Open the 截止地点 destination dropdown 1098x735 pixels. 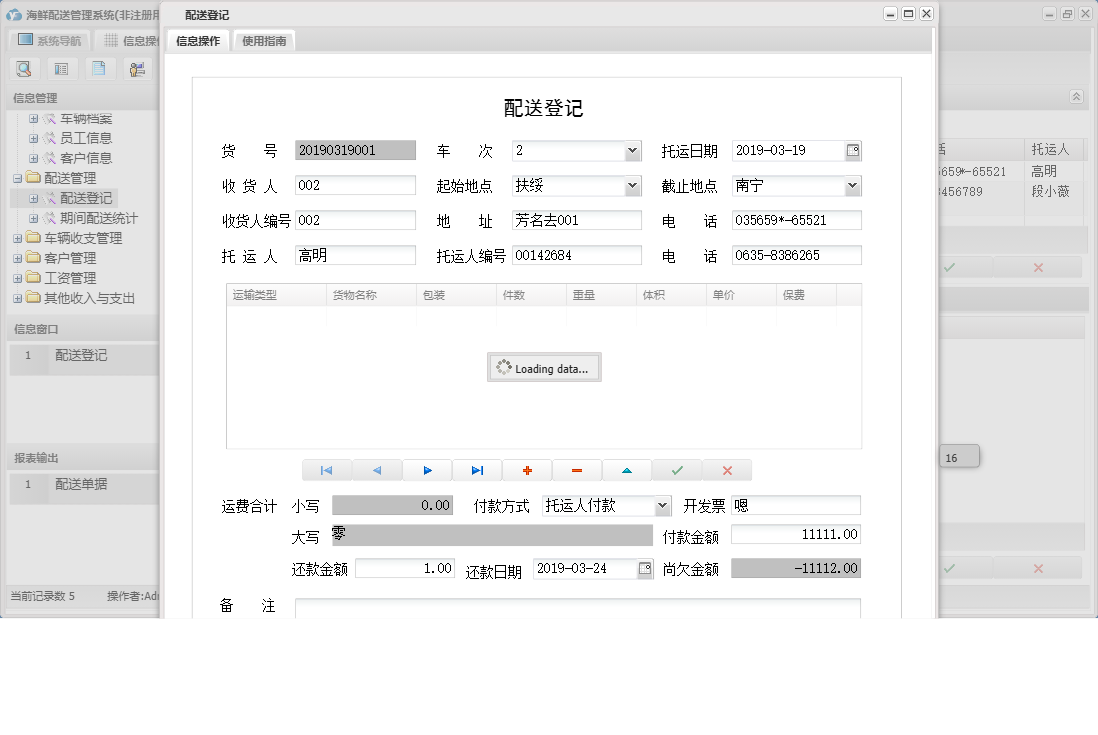coord(850,186)
